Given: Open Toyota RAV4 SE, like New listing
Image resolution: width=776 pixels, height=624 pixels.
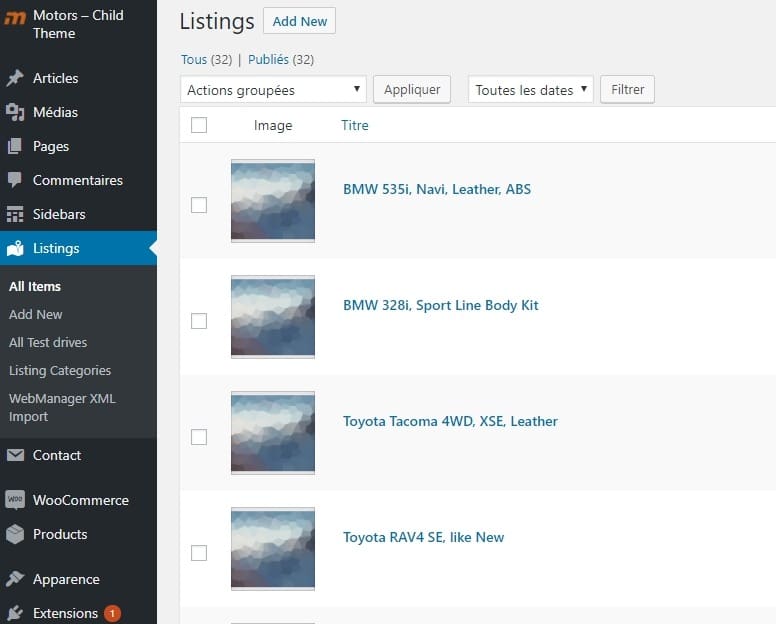Looking at the screenshot, I should click(424, 537).
